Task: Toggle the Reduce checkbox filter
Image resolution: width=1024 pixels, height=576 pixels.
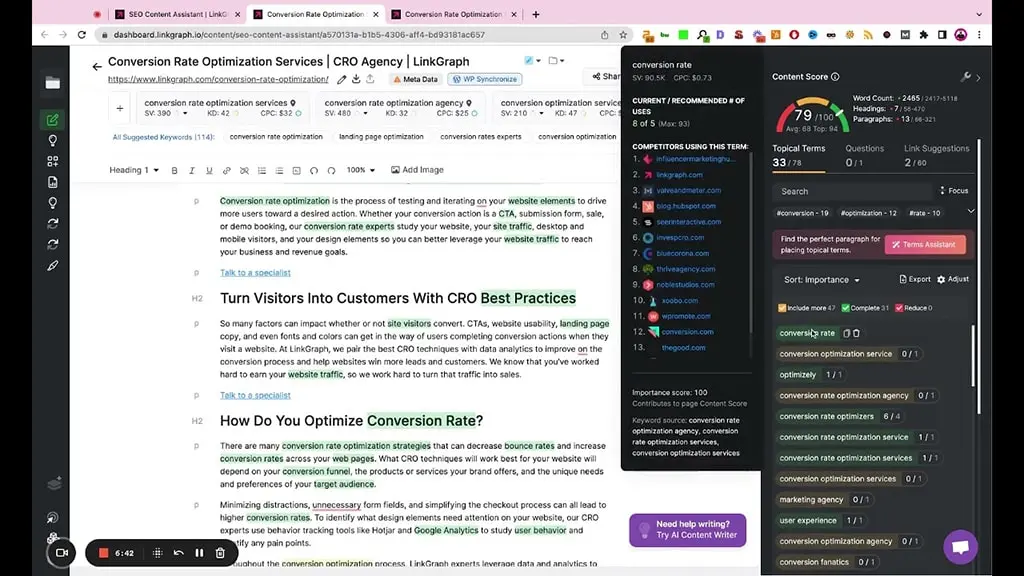Action: tap(899, 308)
